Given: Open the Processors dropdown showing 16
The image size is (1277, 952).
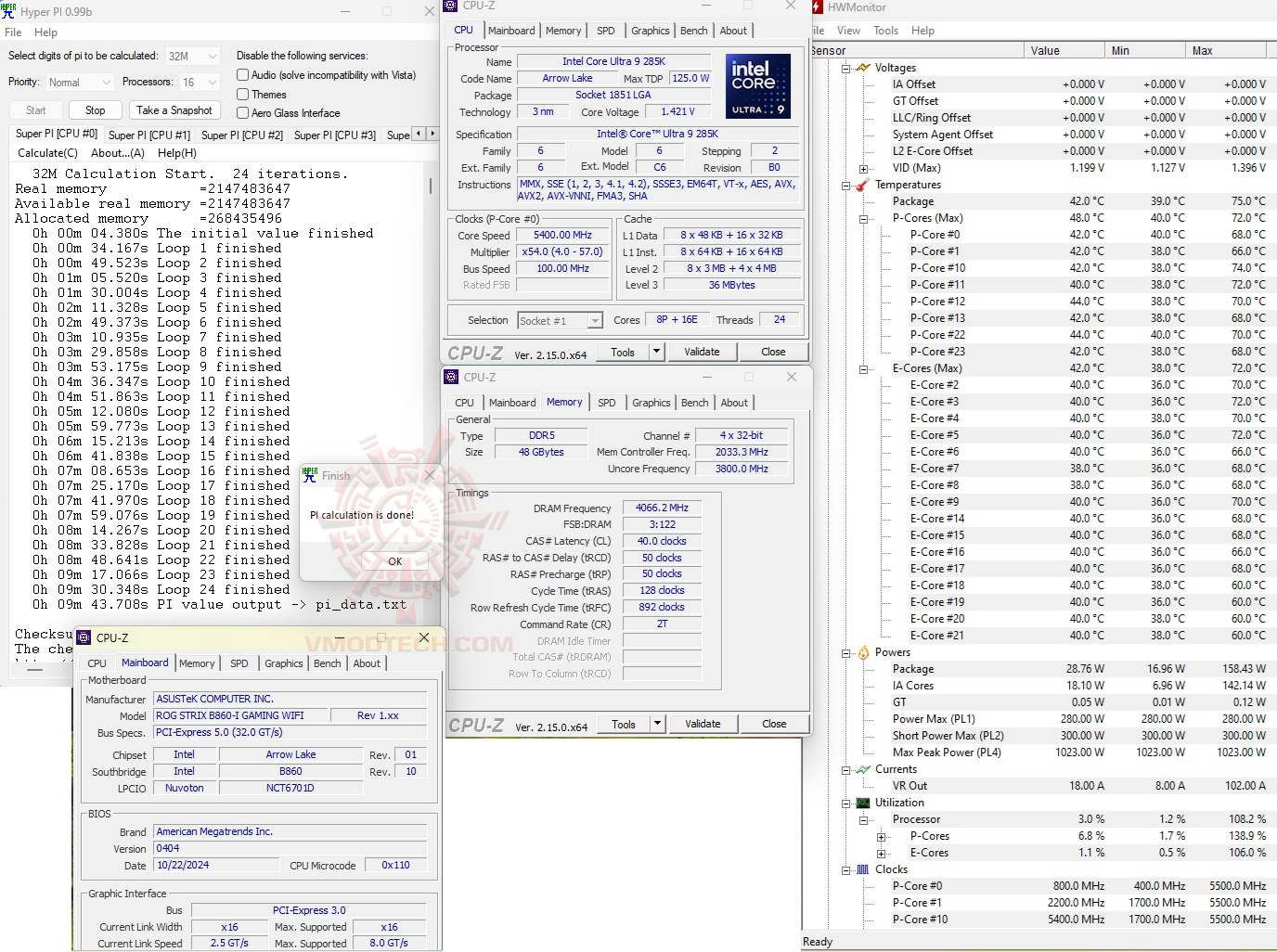Looking at the screenshot, I should [200, 83].
